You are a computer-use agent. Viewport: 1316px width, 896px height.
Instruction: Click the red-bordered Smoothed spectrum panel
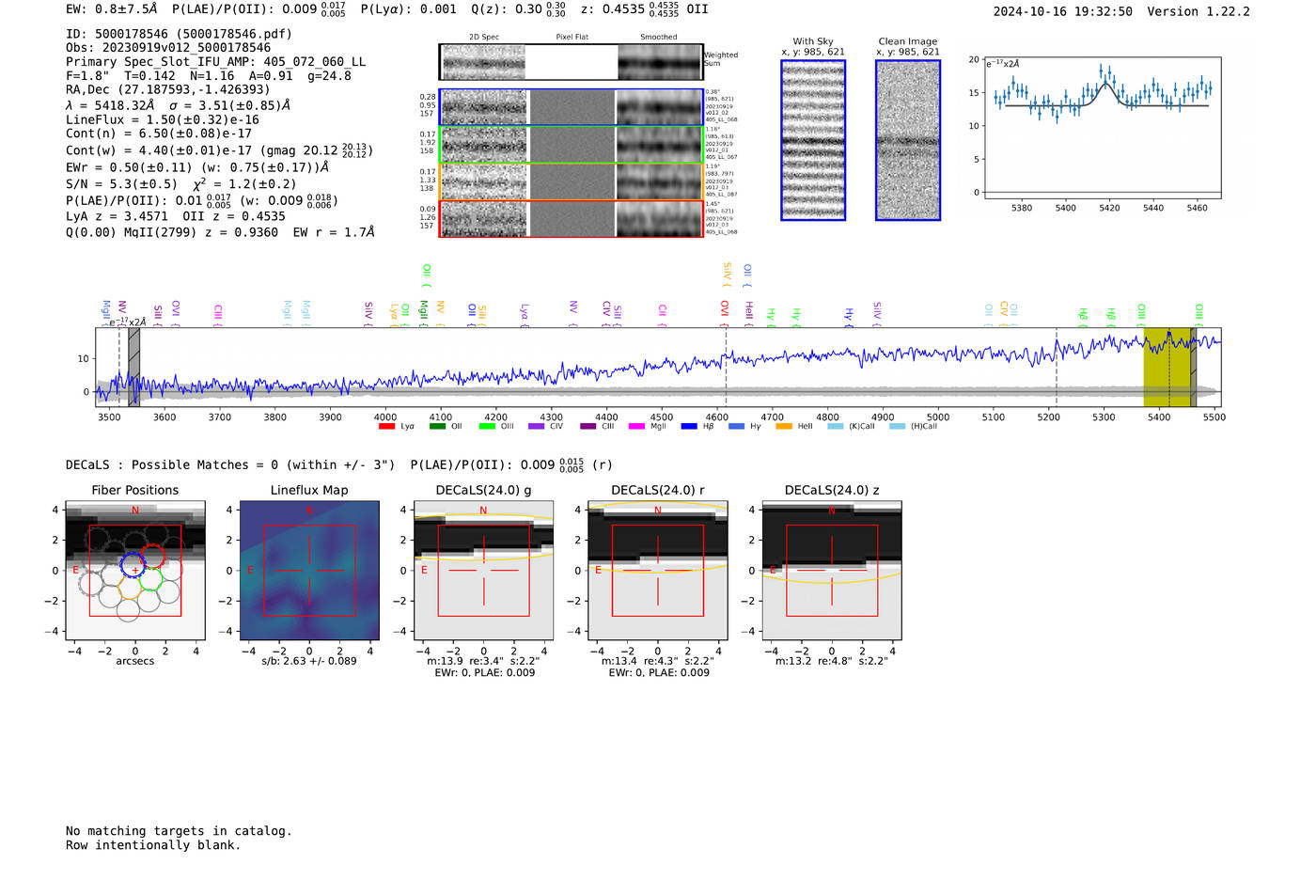(x=659, y=219)
